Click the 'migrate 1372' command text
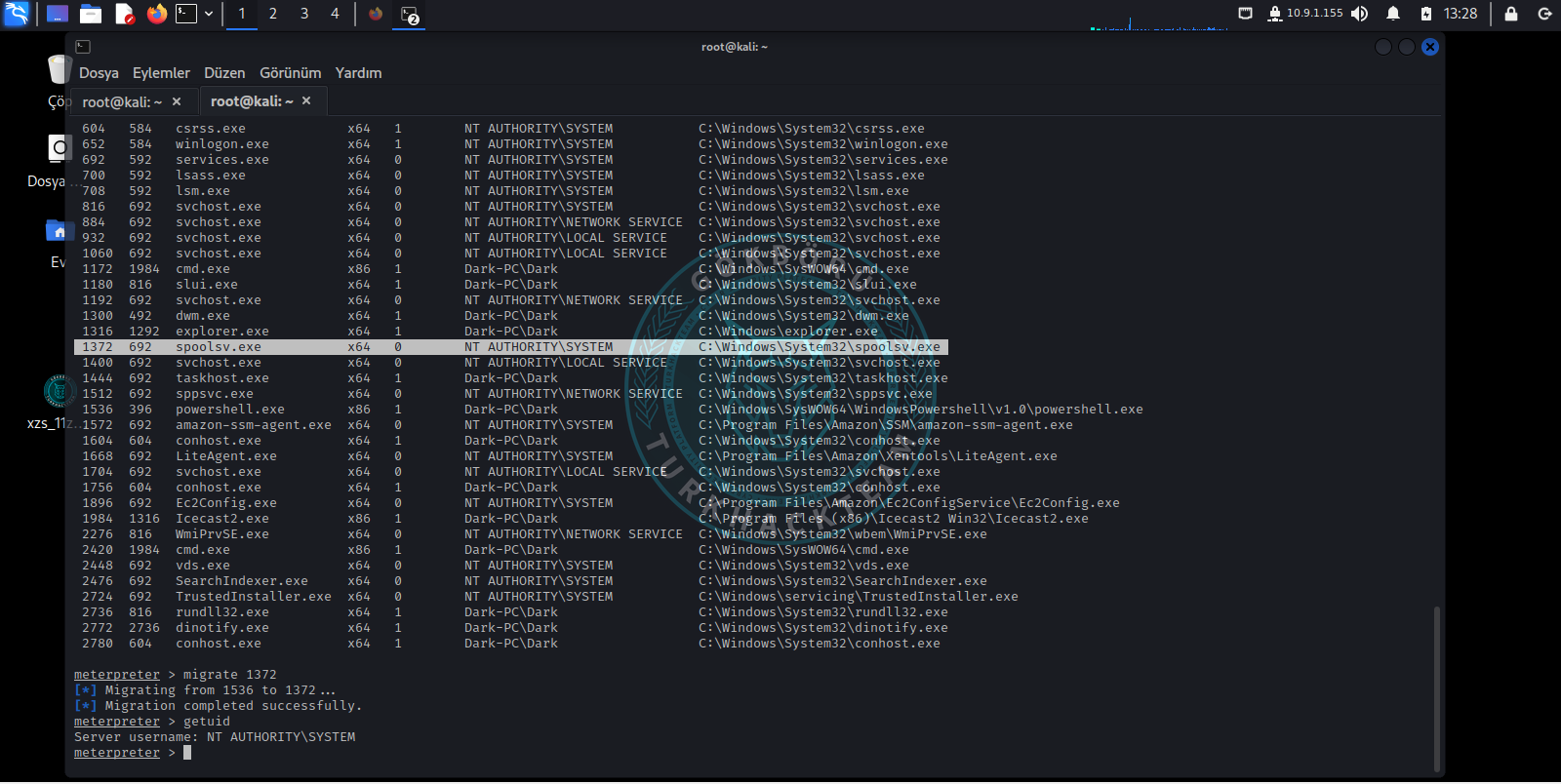 230,675
